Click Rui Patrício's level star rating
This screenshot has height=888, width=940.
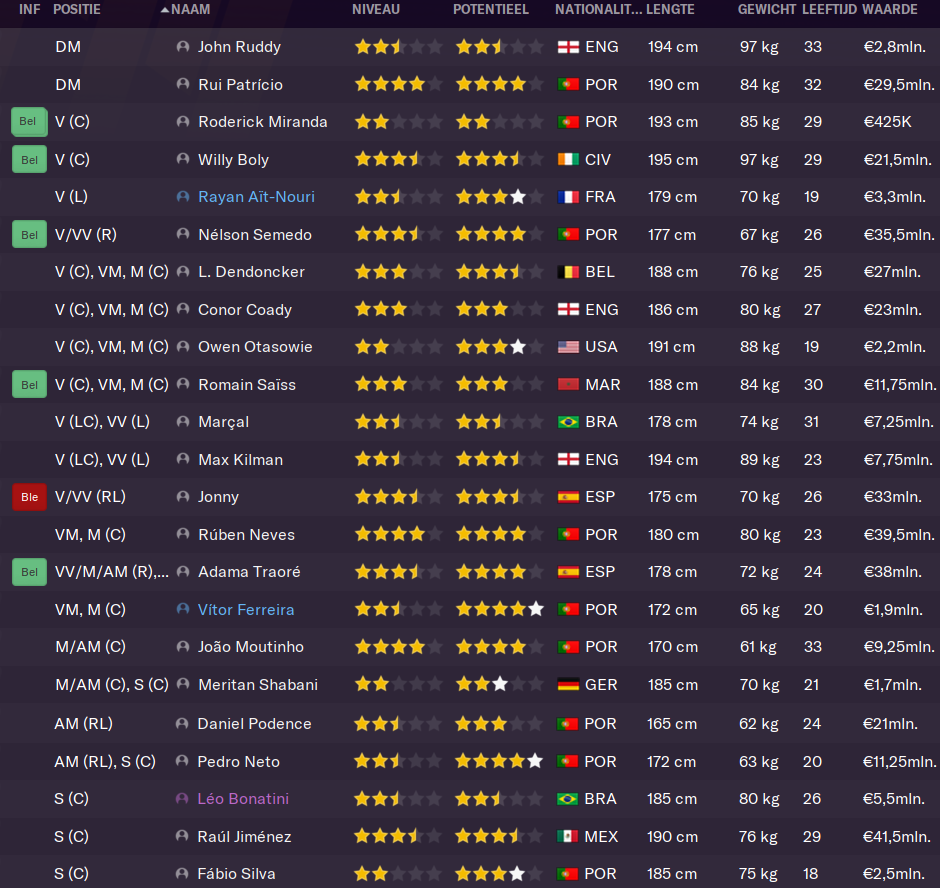pyautogui.click(x=398, y=84)
